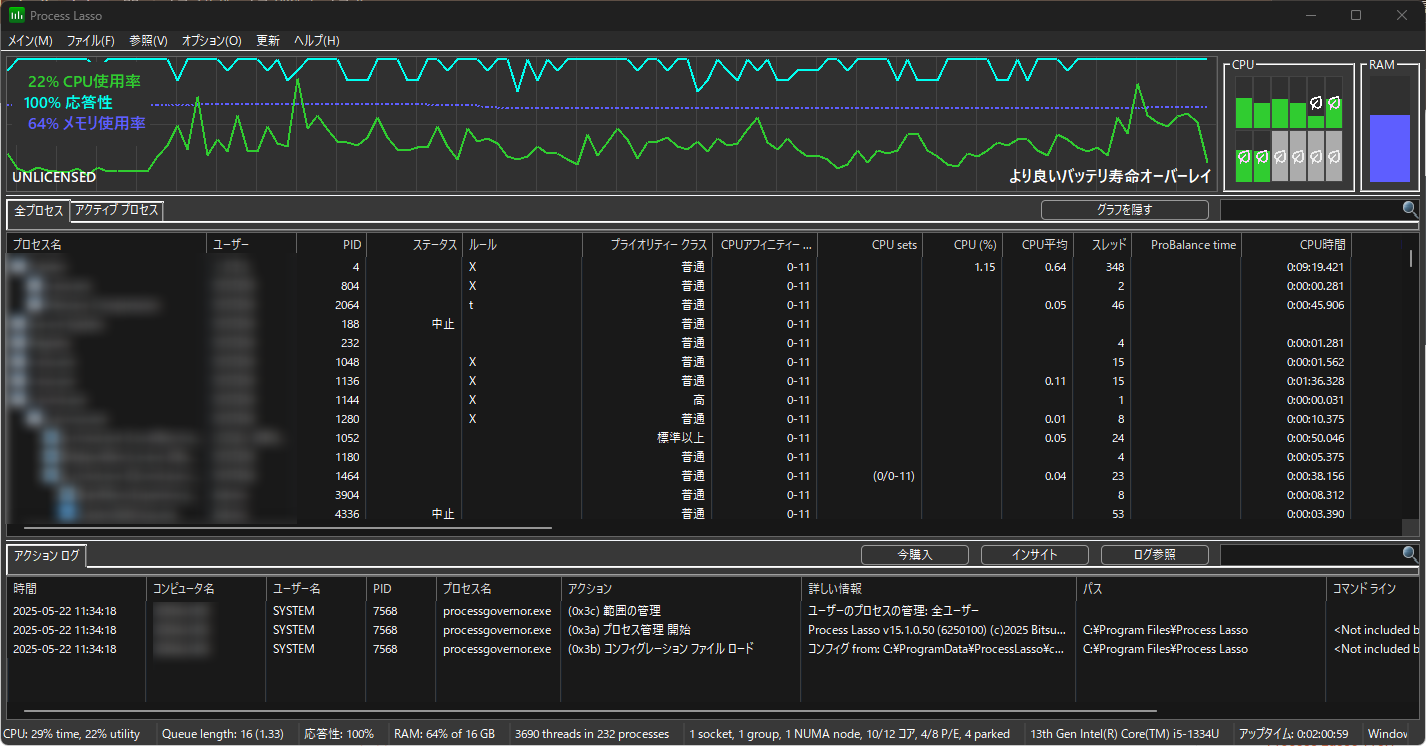Click the グラフを隠す button
Image resolution: width=1426 pixels, height=746 pixels.
point(1124,210)
